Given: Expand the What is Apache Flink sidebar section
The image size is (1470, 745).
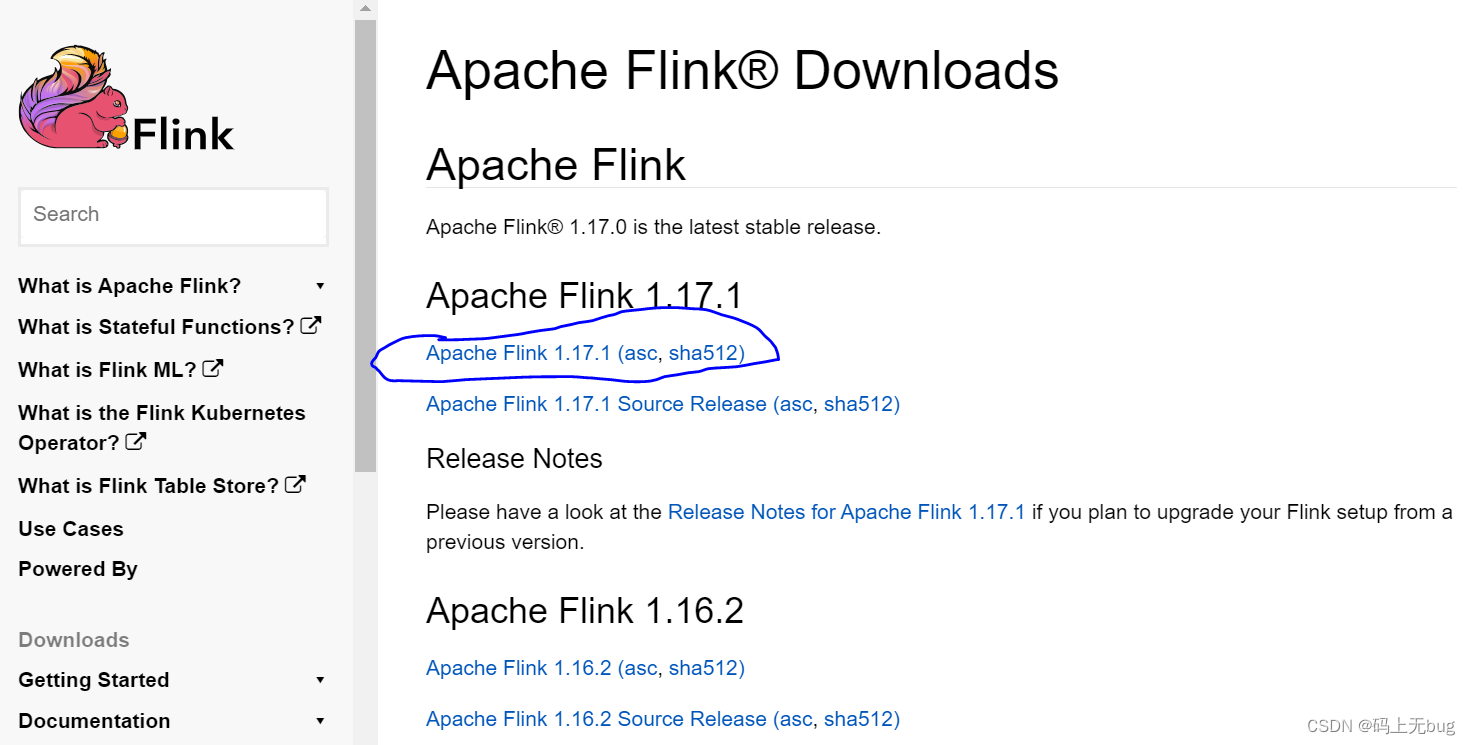Looking at the screenshot, I should (x=320, y=285).
